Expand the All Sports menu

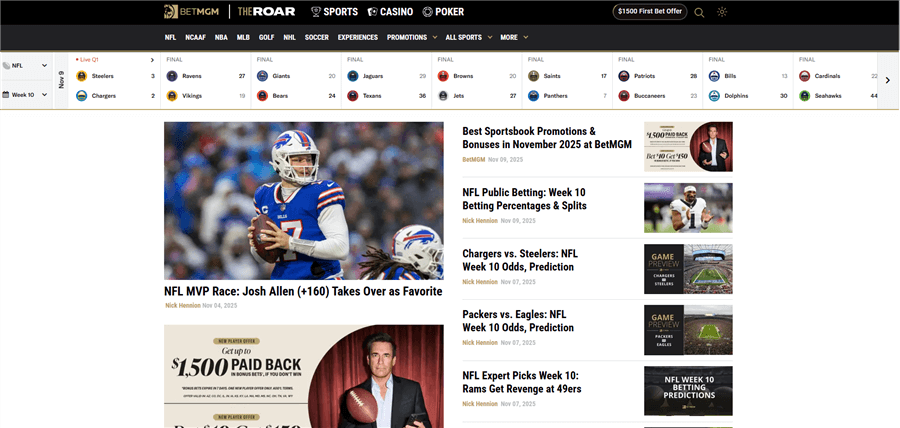point(468,37)
